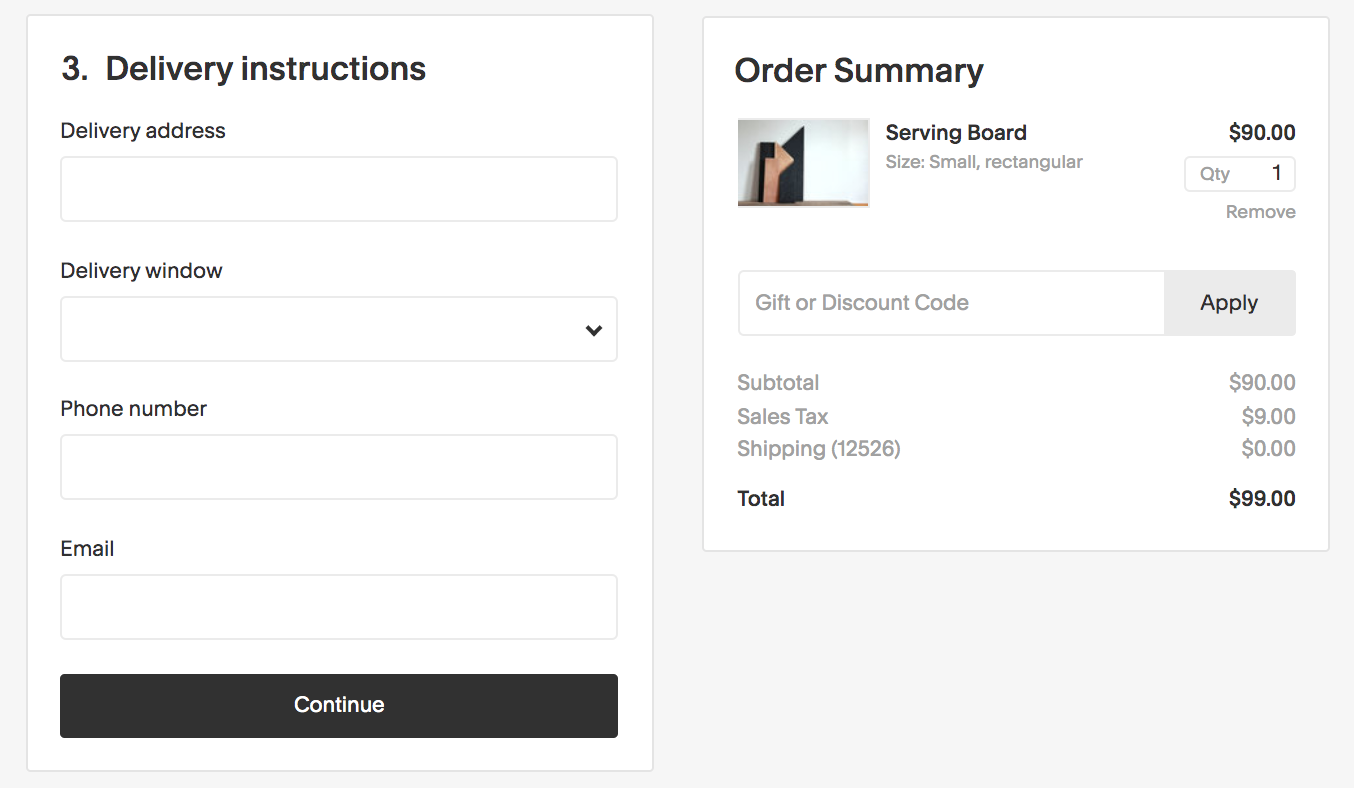
Task: Click the Delivery instructions step heading
Action: pyautogui.click(x=243, y=69)
